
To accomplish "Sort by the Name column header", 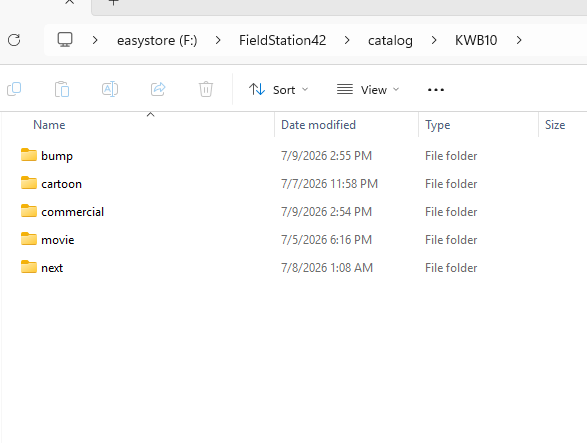I will [49, 125].
